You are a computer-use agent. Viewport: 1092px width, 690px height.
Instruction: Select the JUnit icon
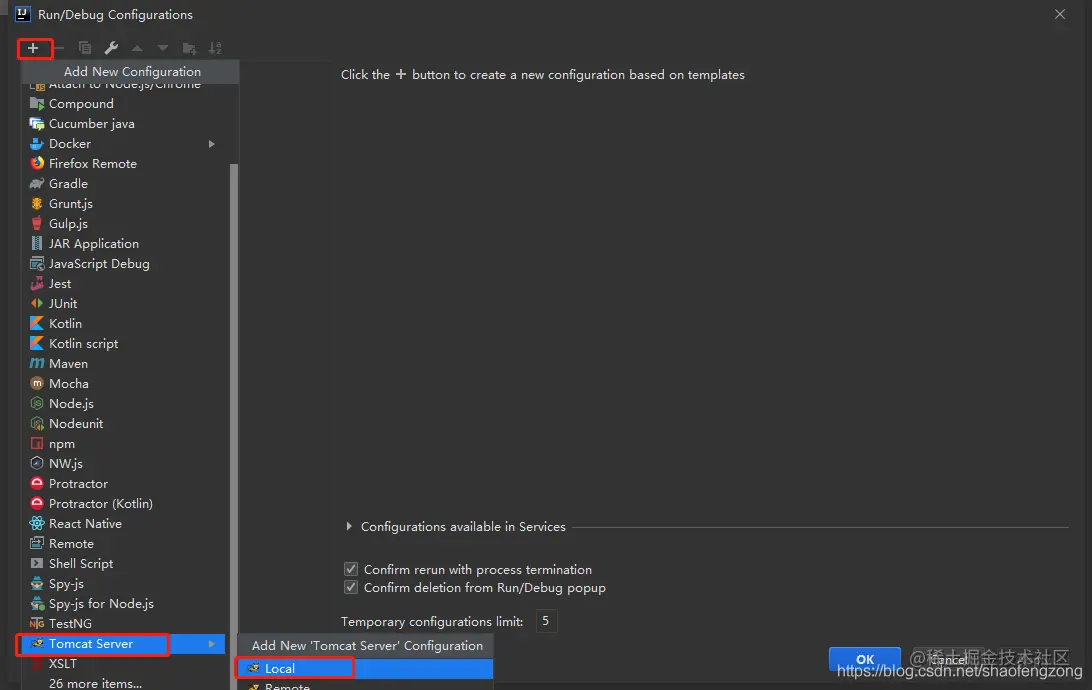(37, 304)
